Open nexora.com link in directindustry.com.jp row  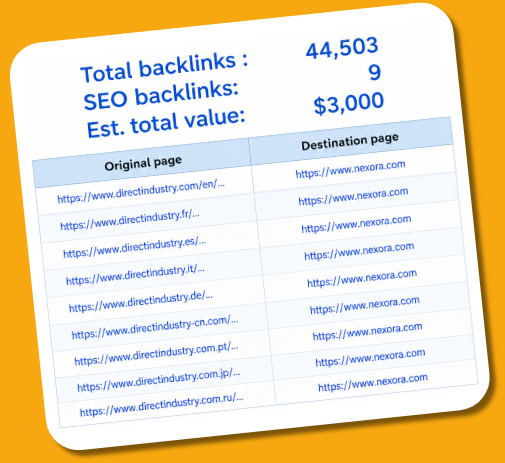[x=370, y=357]
